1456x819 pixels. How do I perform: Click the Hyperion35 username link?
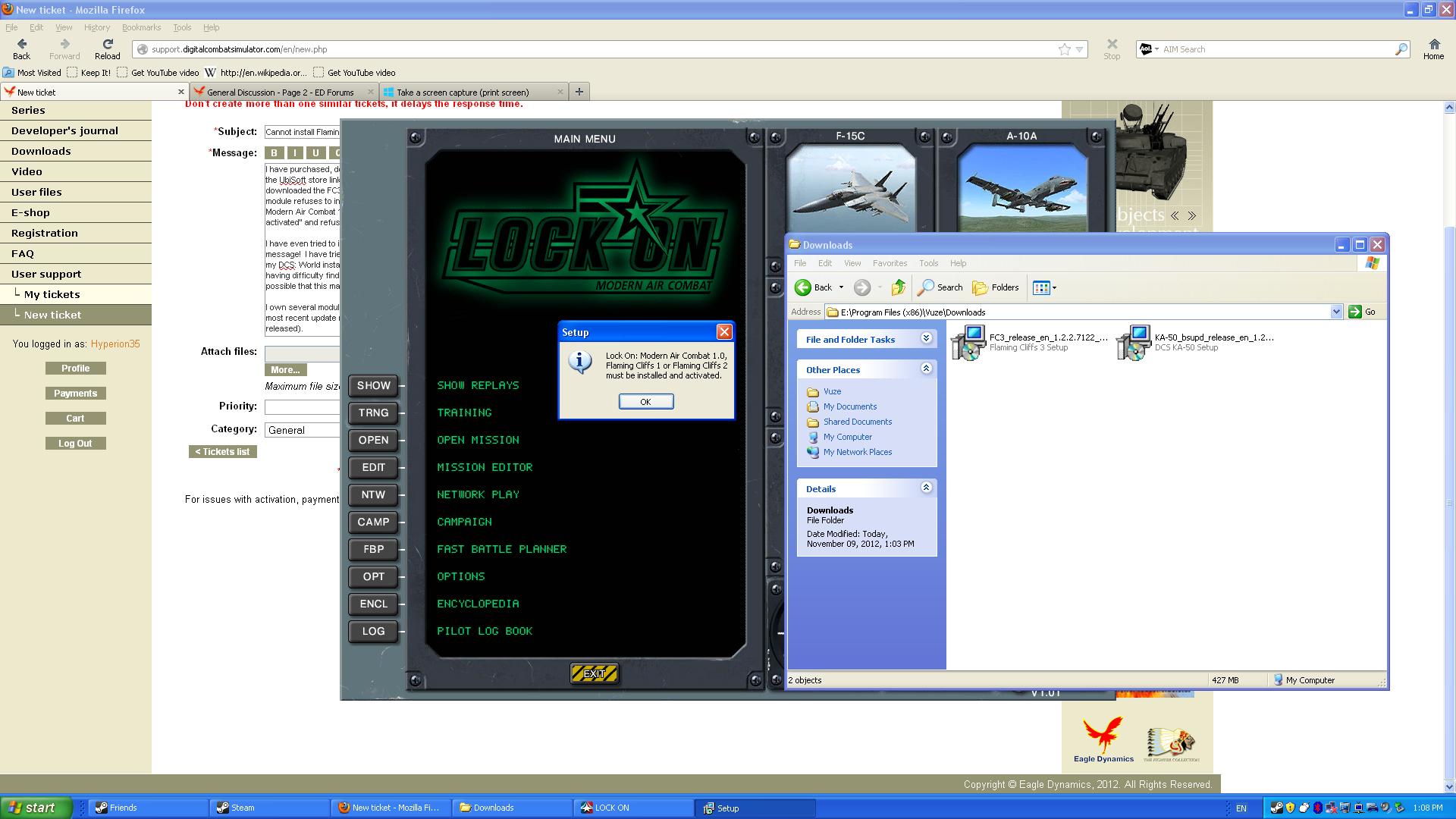(115, 344)
